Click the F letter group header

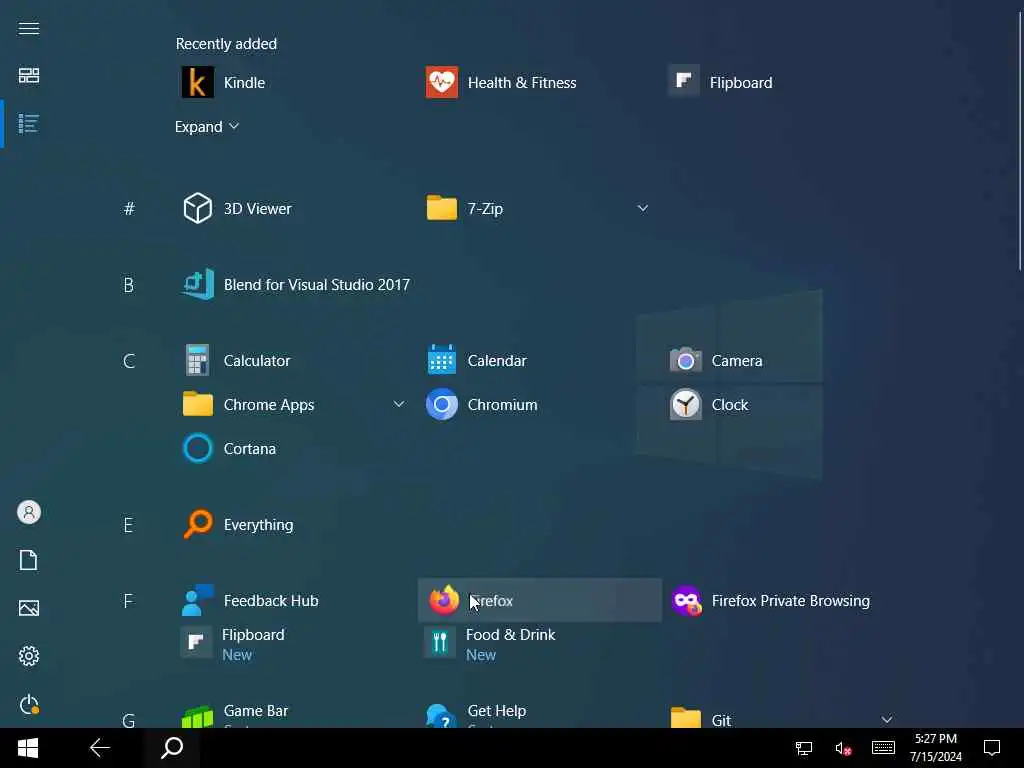pos(129,600)
